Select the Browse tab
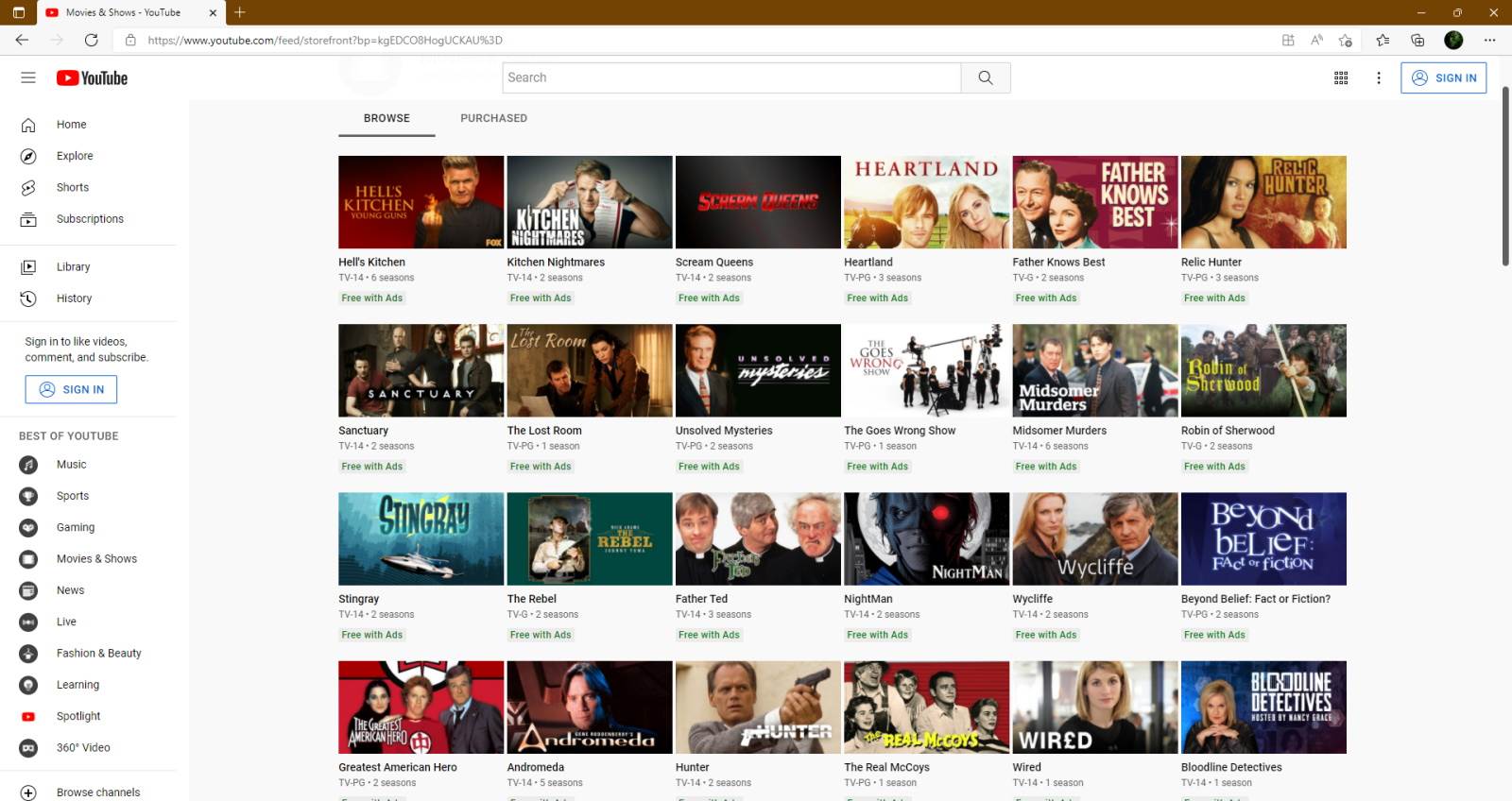The width and height of the screenshot is (1512, 801). point(387,118)
